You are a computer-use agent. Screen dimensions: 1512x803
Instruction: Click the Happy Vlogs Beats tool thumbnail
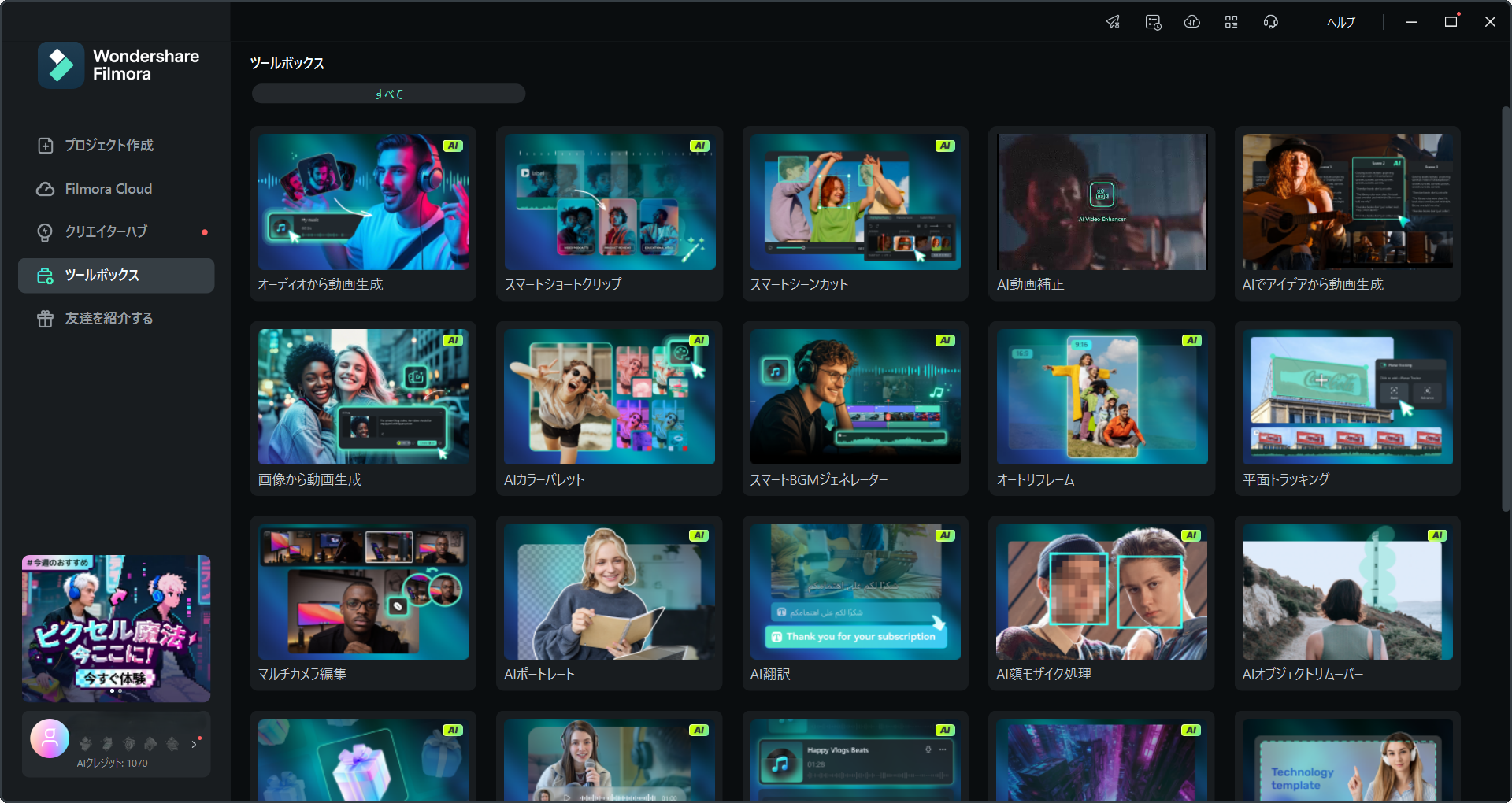[x=855, y=760]
